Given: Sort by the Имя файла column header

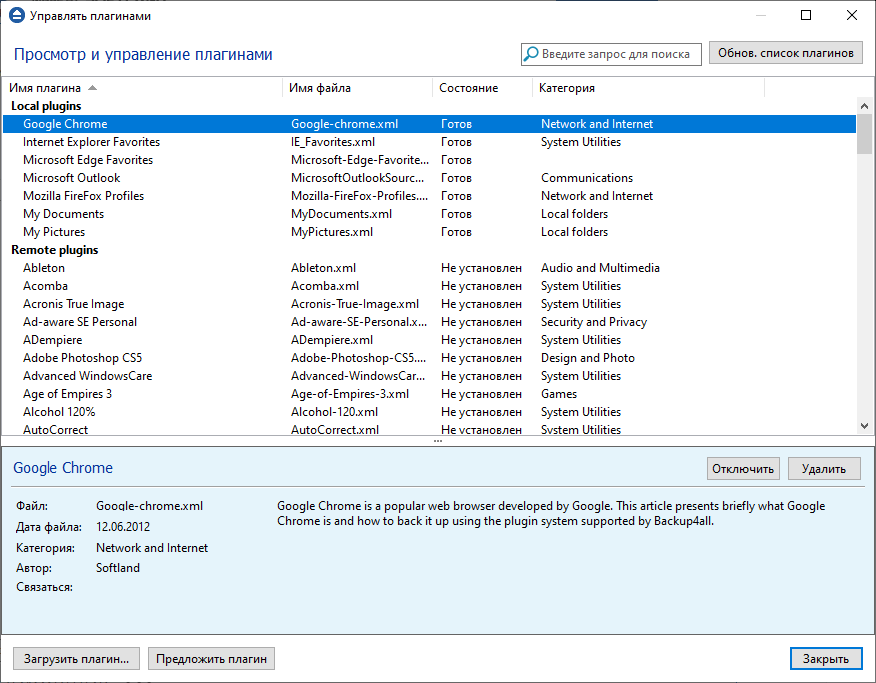Looking at the screenshot, I should pos(320,88).
